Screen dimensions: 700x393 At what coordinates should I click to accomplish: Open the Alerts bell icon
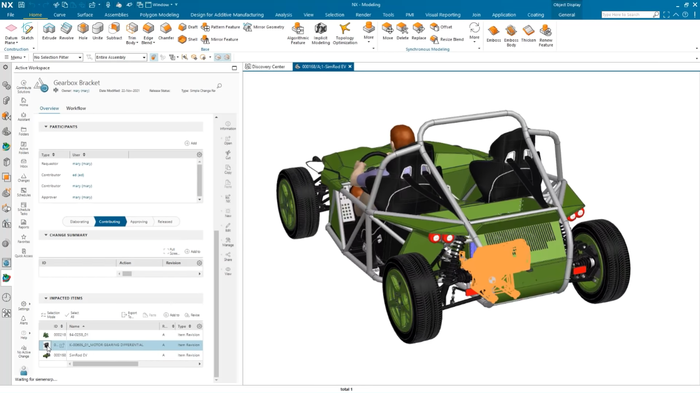(24, 320)
